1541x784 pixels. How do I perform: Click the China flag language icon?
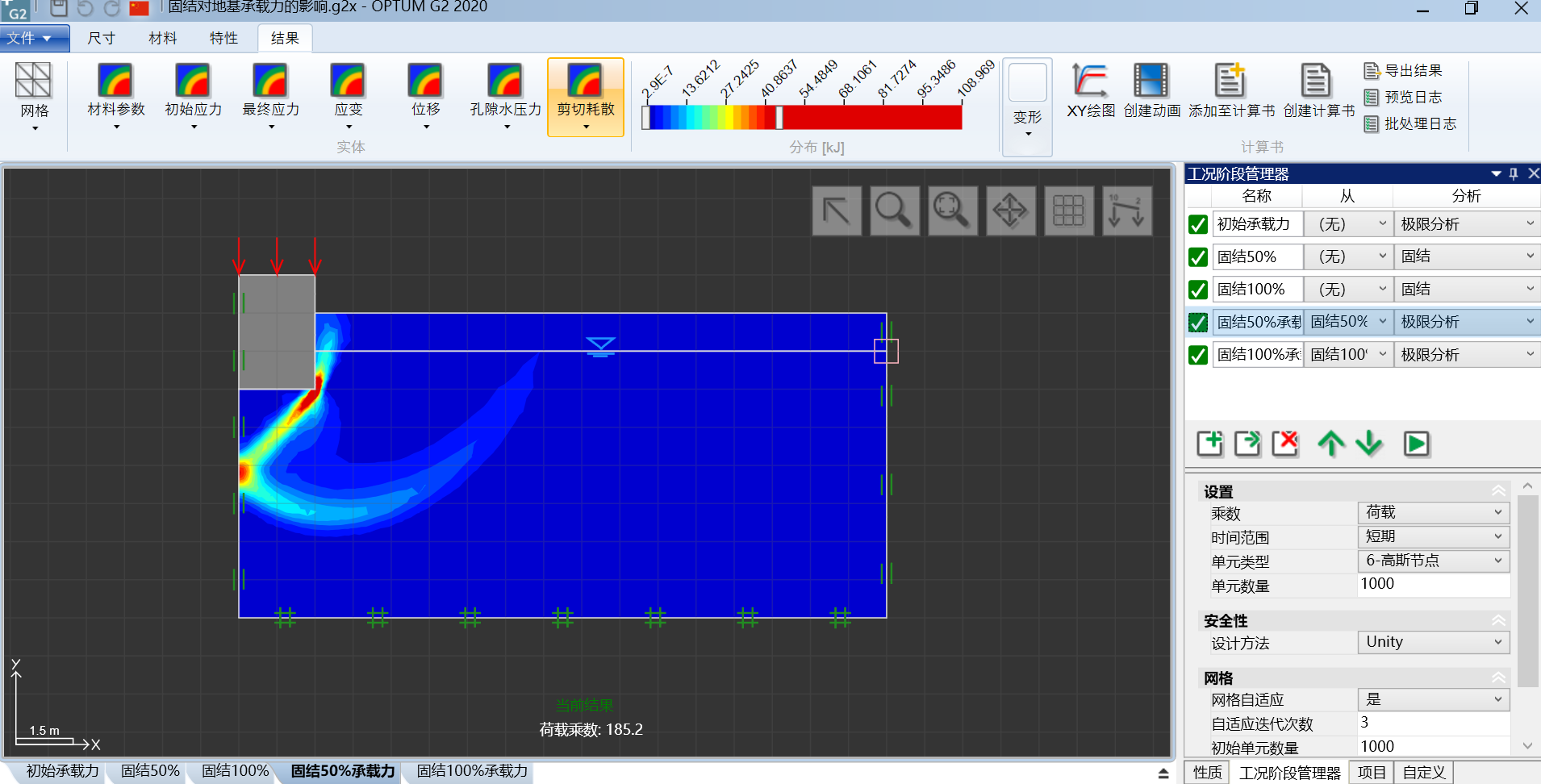[139, 9]
